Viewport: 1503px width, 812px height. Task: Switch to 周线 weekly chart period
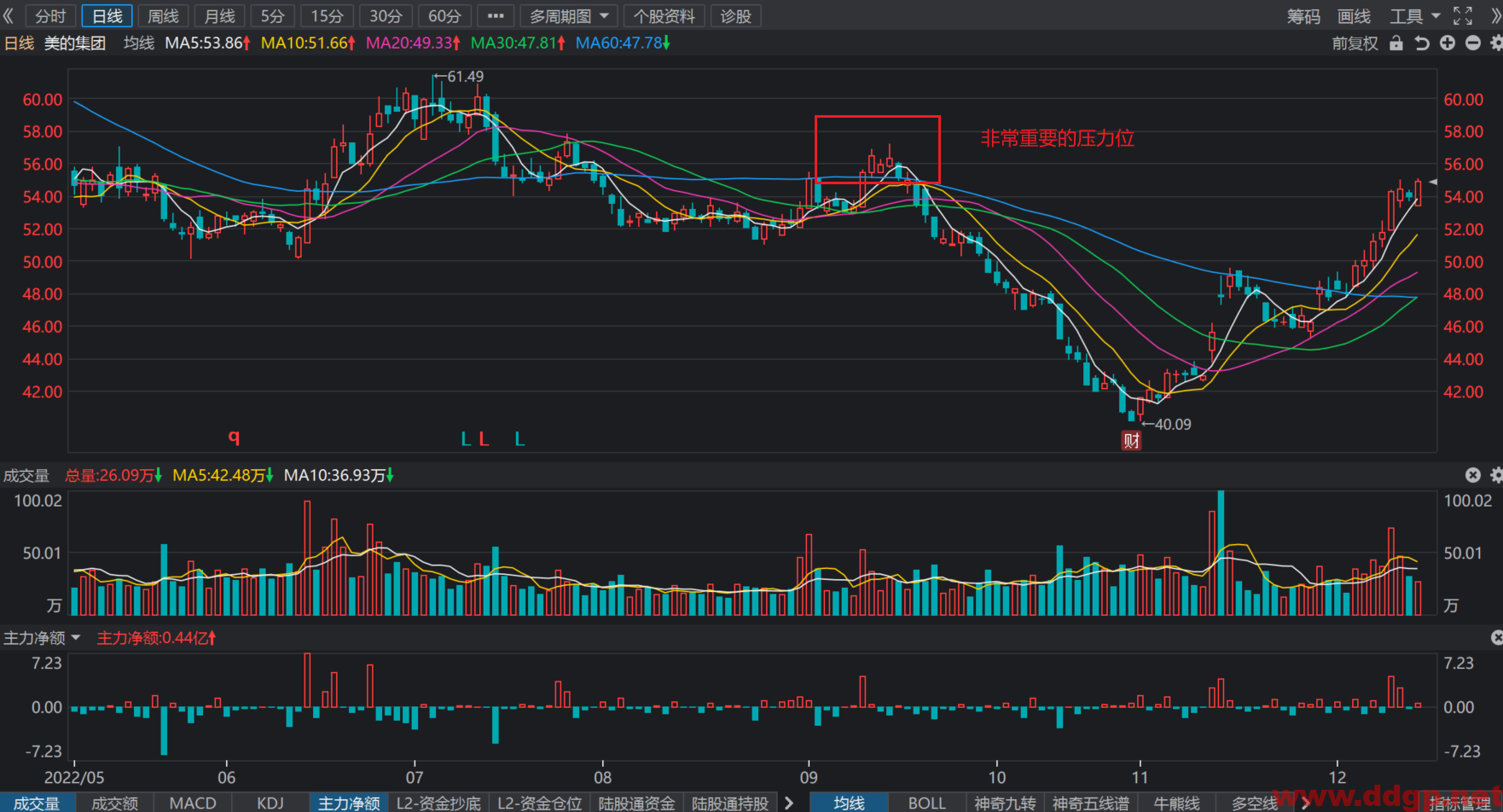point(163,16)
